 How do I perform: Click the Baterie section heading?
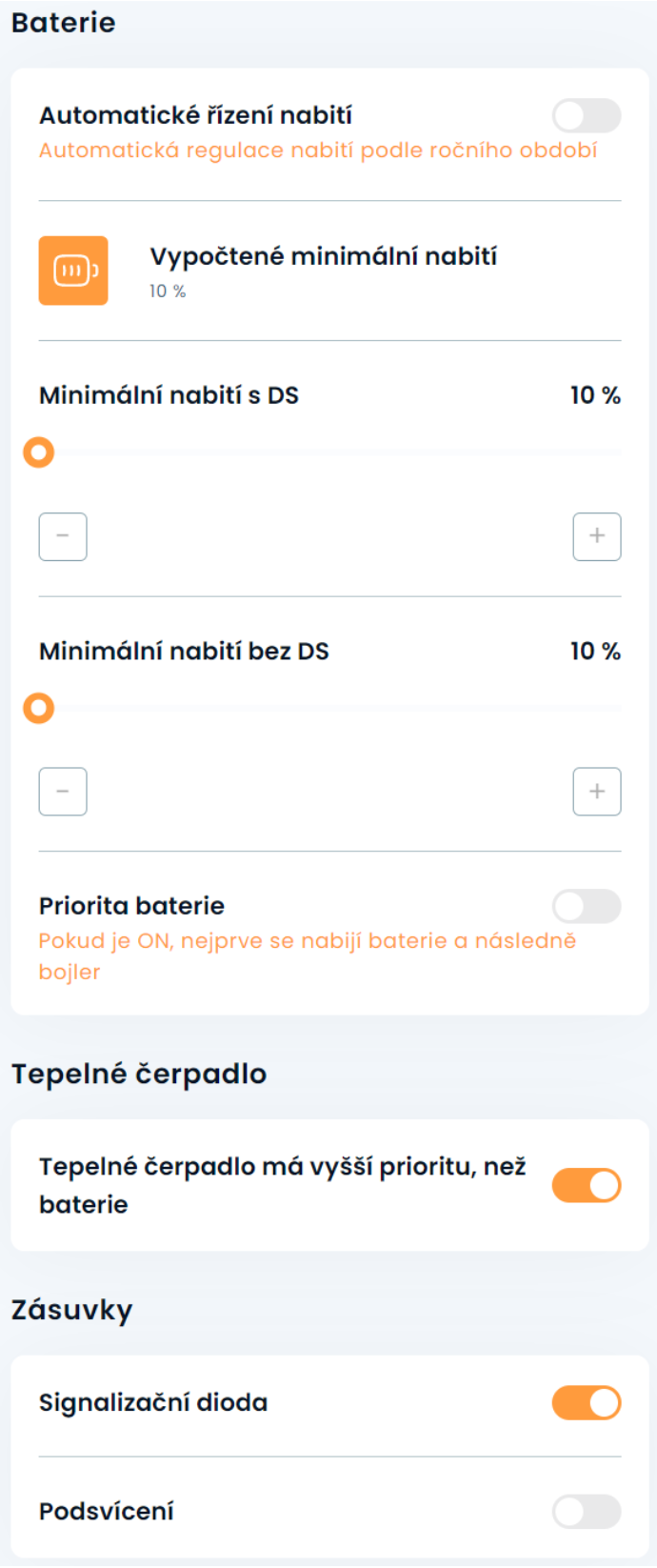pos(64,23)
